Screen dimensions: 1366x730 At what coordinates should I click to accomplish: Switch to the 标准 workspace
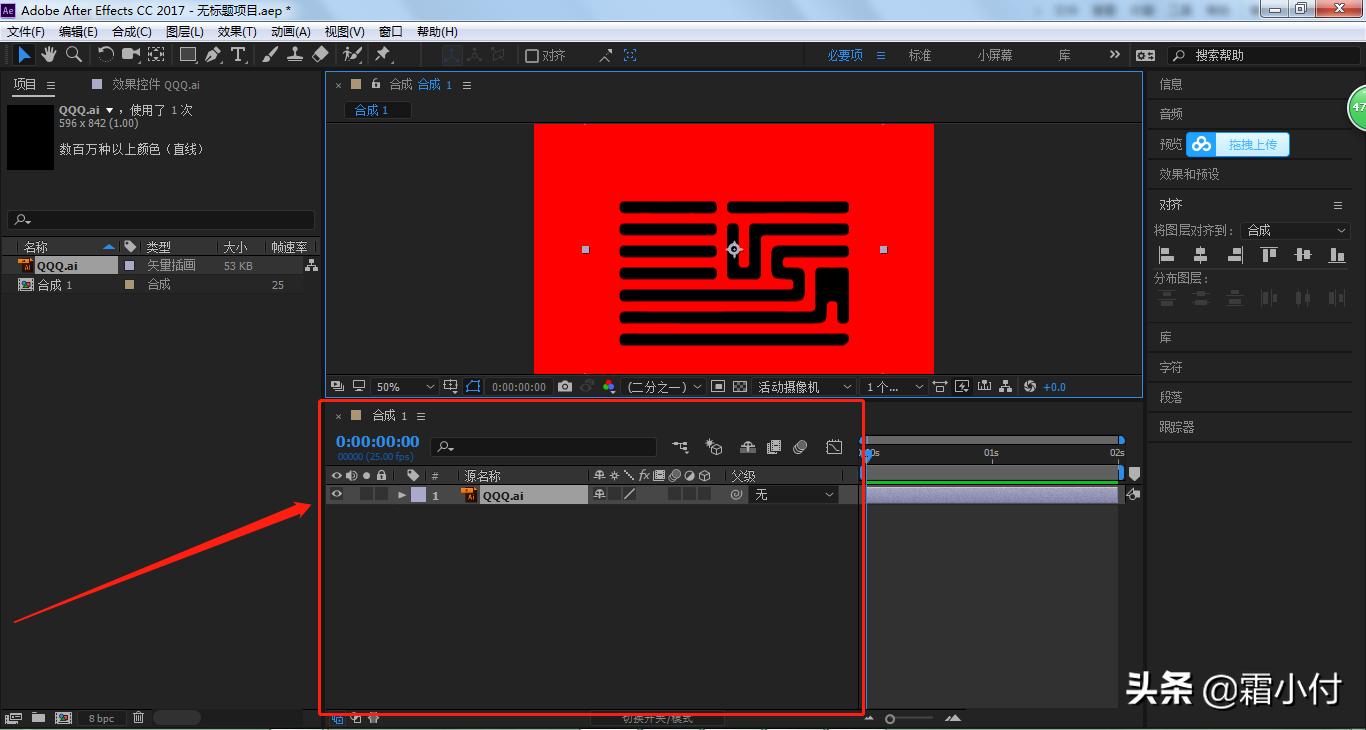[x=920, y=56]
